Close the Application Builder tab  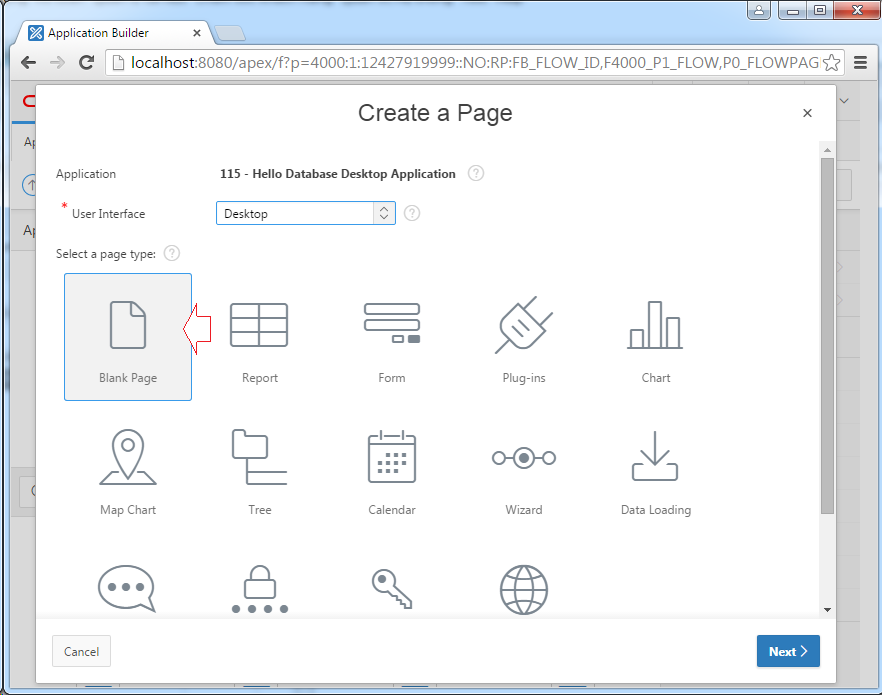click(197, 33)
